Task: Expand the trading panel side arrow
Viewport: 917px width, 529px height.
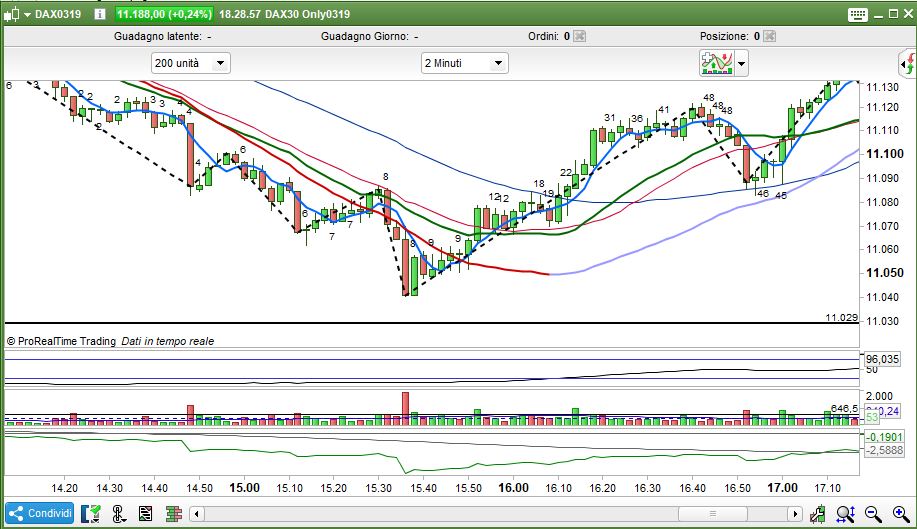Action: pyautogui.click(x=908, y=63)
